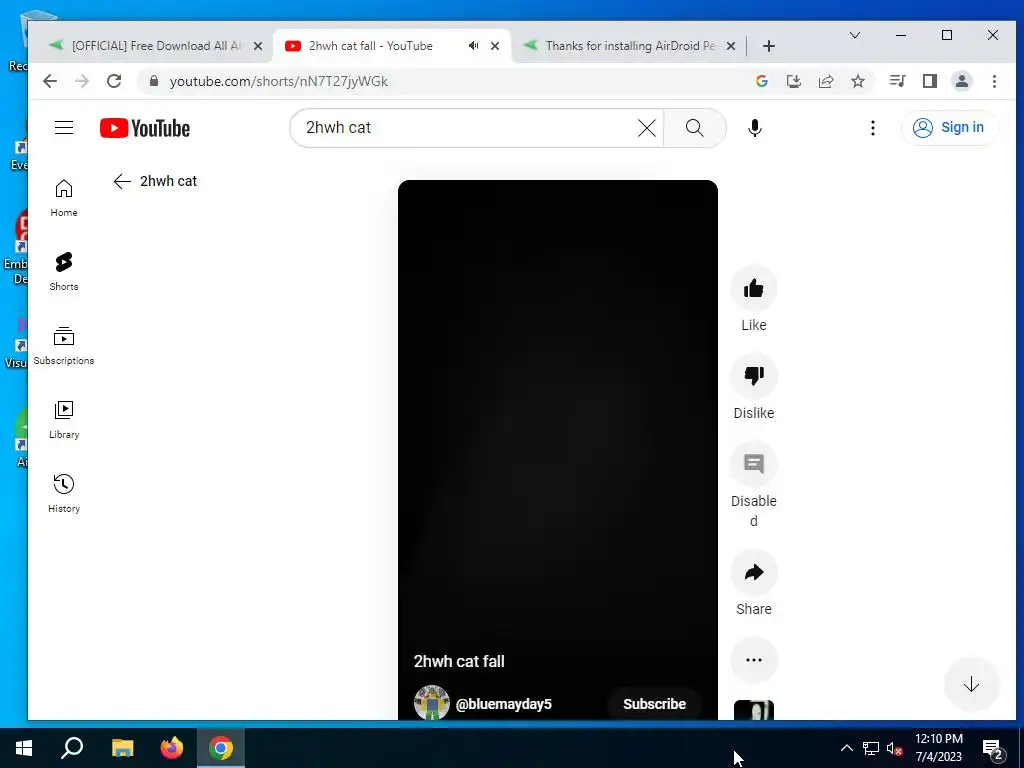
Task: Open the Windows Start menu
Action: click(24, 748)
